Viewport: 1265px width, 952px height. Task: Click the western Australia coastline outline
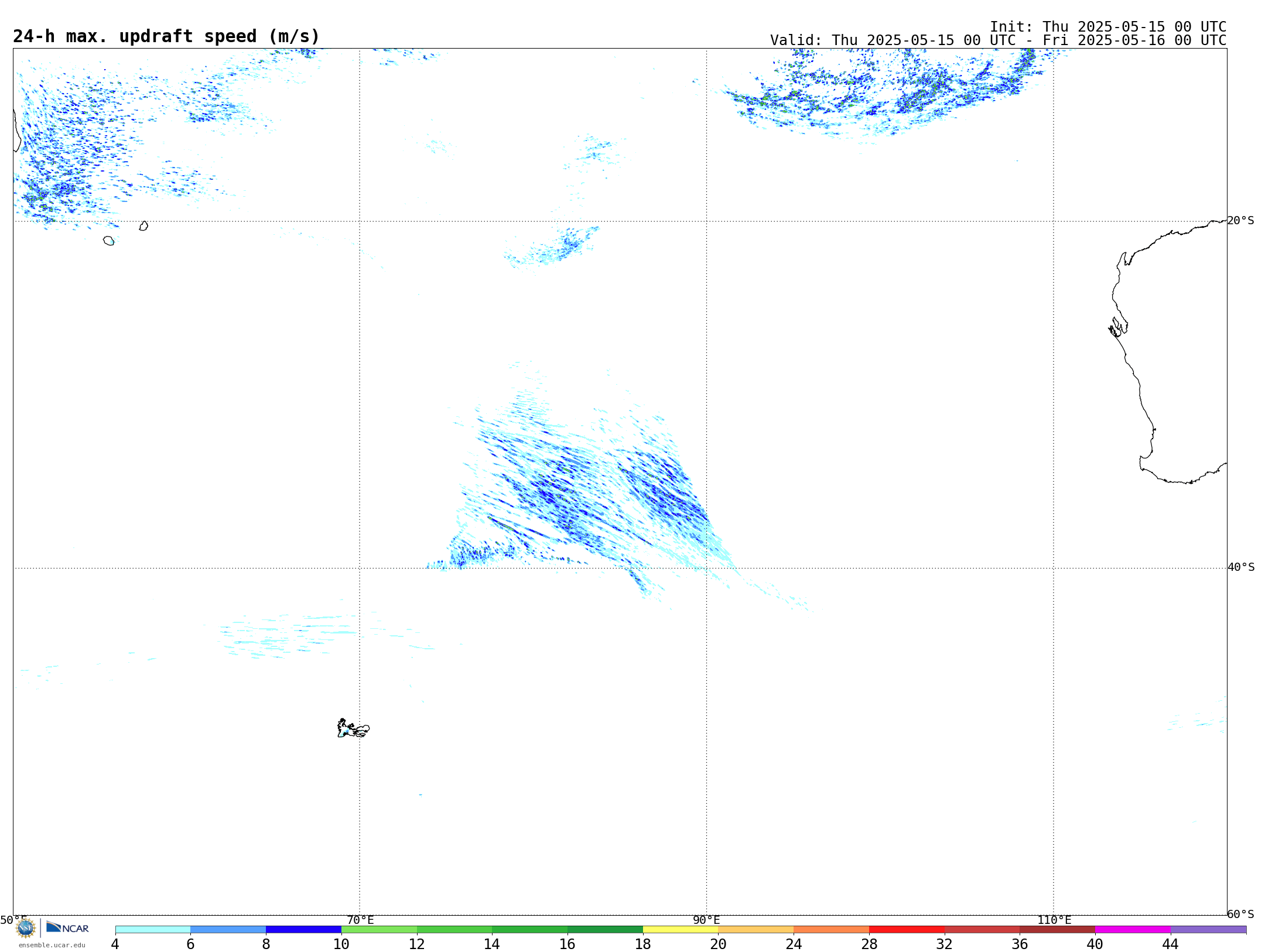pos(1168,352)
